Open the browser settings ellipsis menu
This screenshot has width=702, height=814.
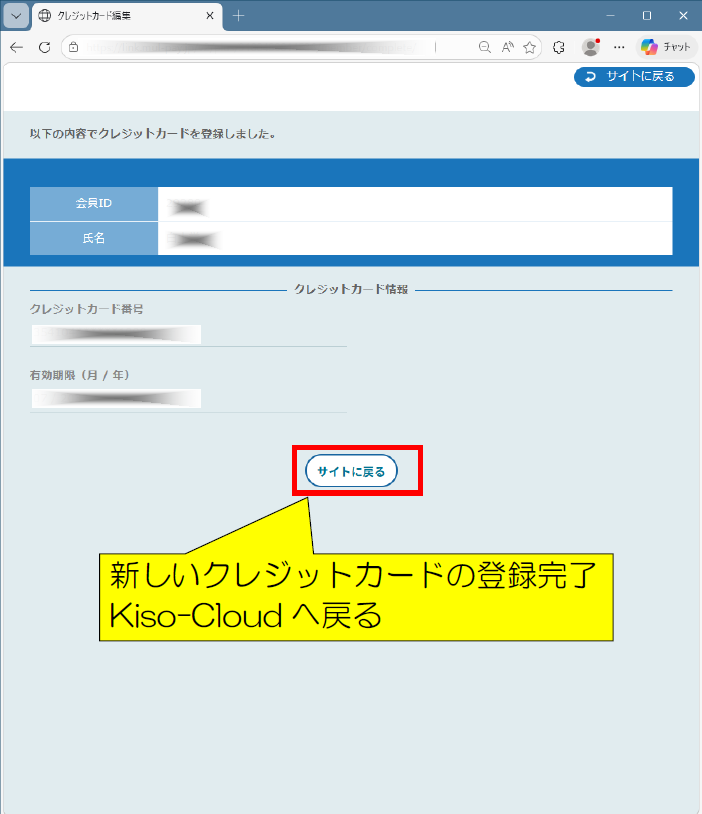point(619,47)
